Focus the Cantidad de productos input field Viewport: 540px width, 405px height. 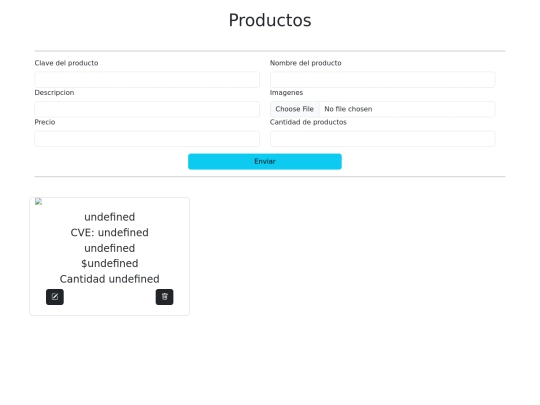click(x=383, y=139)
